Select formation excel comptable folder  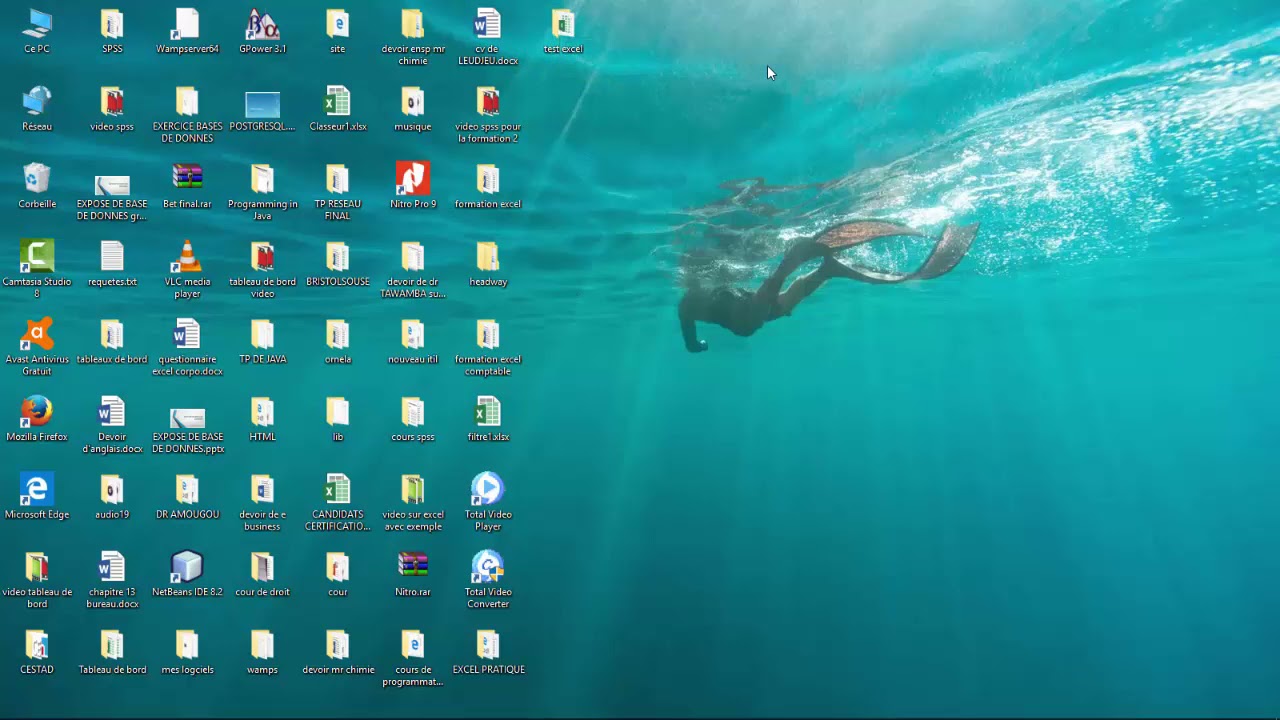[x=488, y=347]
